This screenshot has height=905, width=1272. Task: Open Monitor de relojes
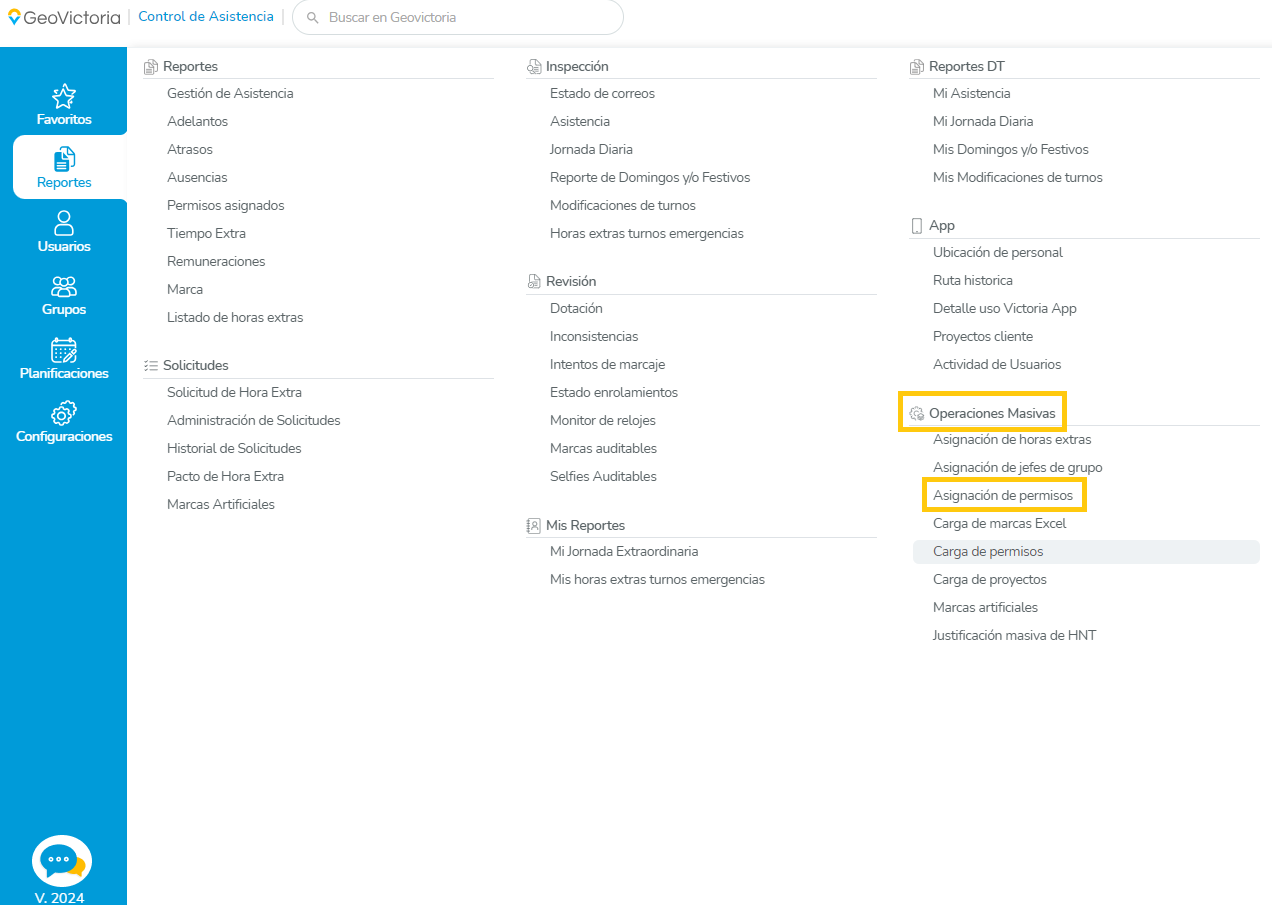[x=603, y=420]
